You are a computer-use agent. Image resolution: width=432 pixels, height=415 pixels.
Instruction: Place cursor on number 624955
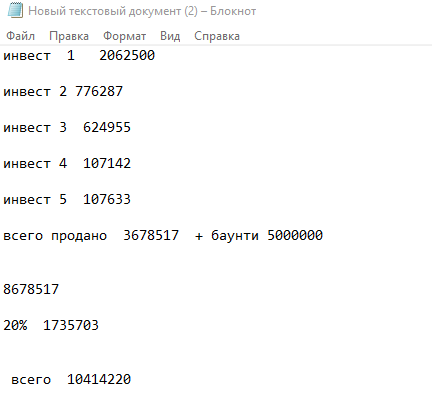[107, 127]
